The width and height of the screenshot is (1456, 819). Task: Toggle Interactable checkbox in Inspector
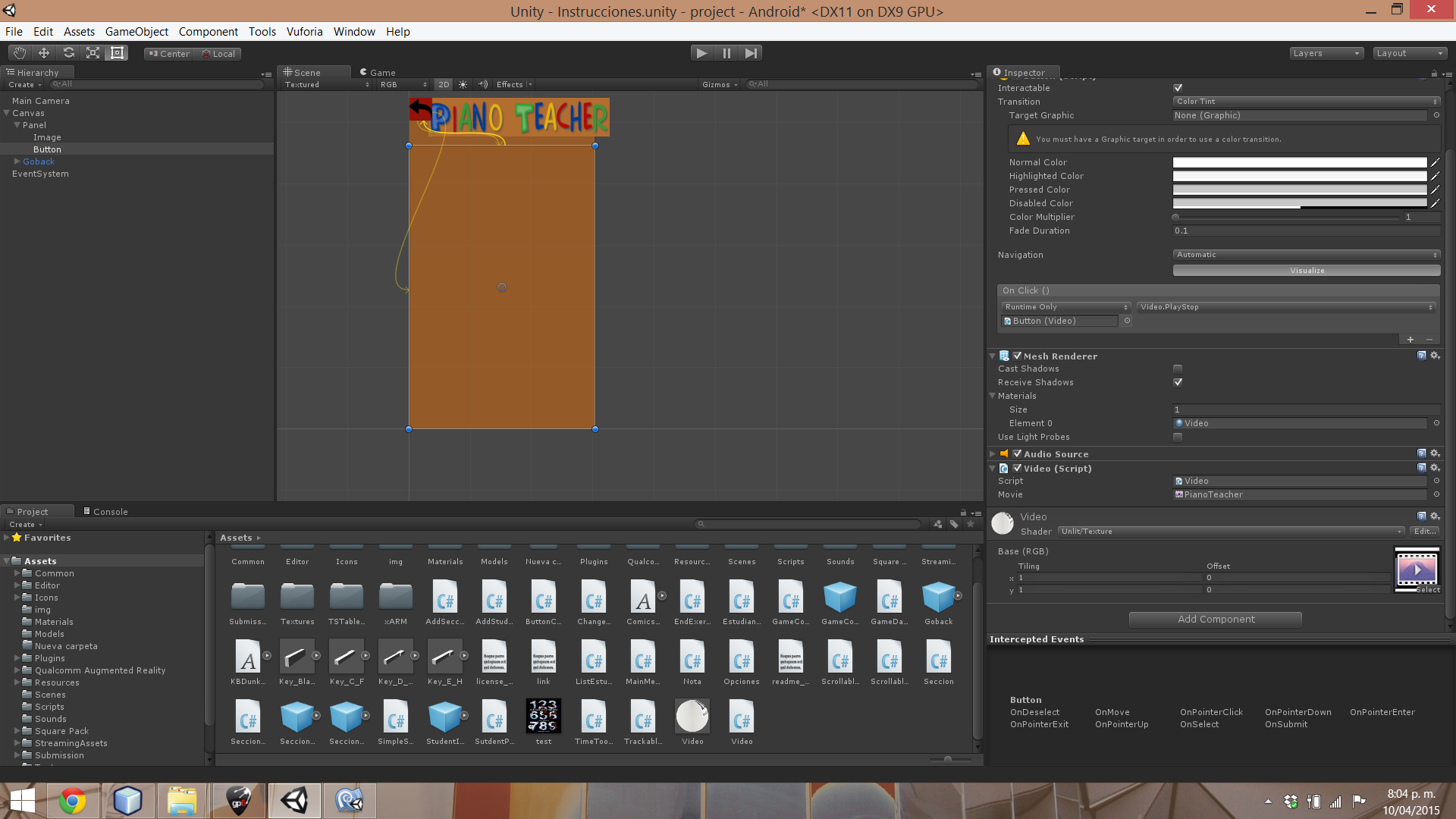point(1177,88)
